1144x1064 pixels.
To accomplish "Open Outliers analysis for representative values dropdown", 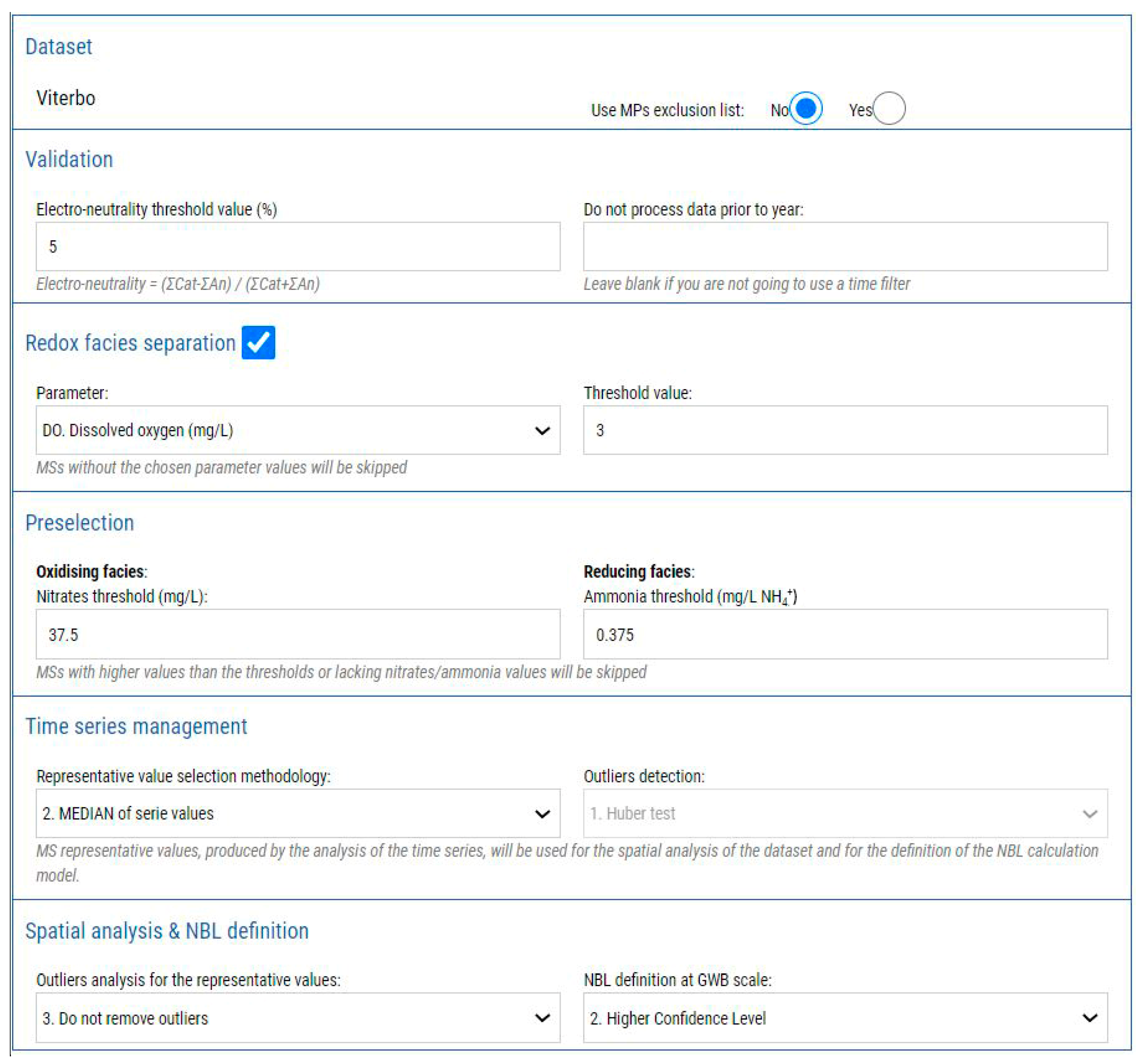I will coord(297,1018).
